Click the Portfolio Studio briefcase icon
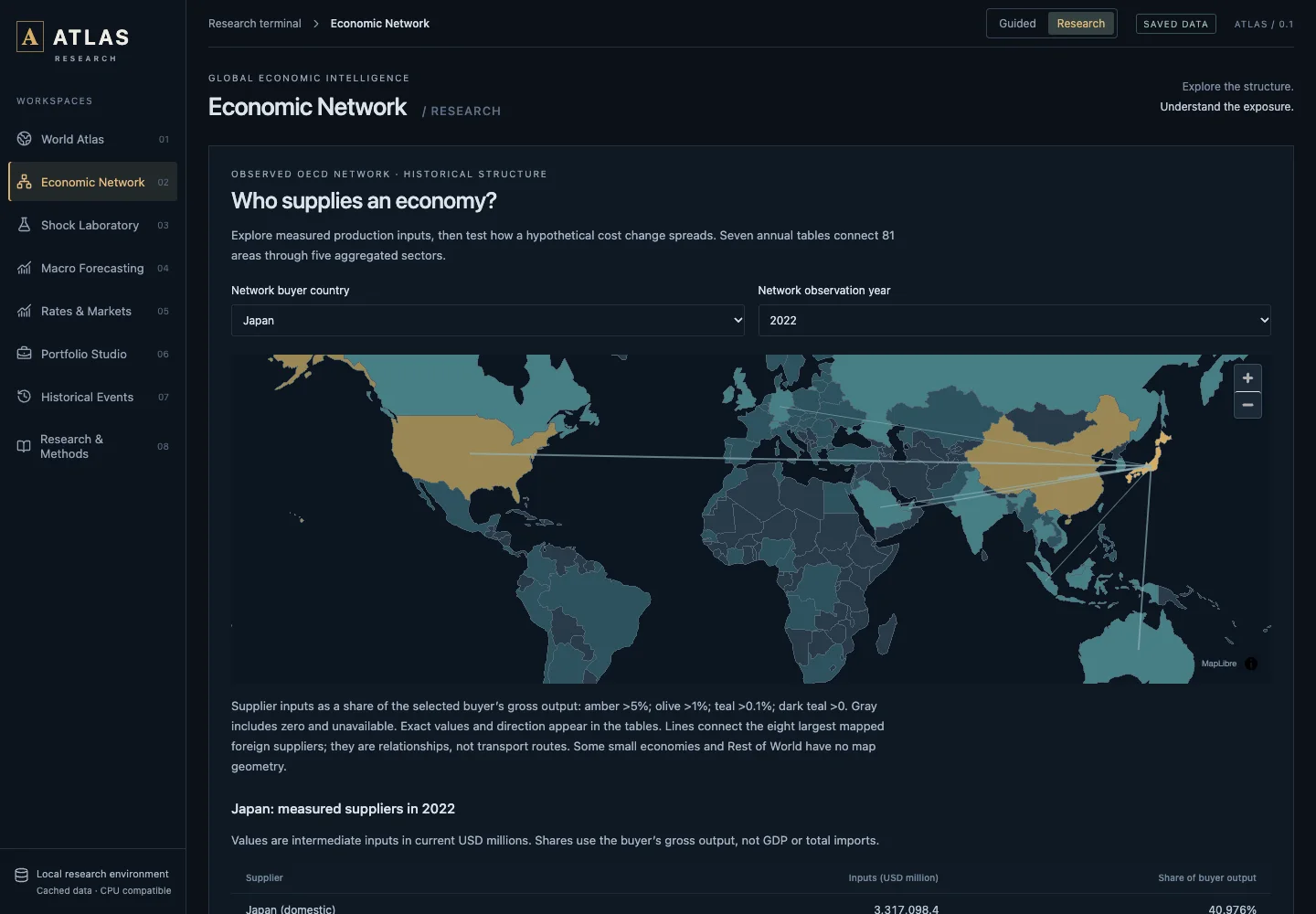 pos(25,354)
